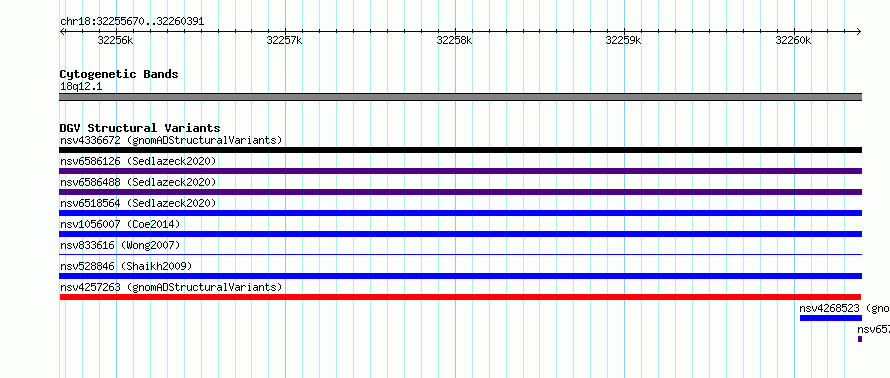
Task: Select the Cytogenetic Bands track title
Action: pos(119,74)
